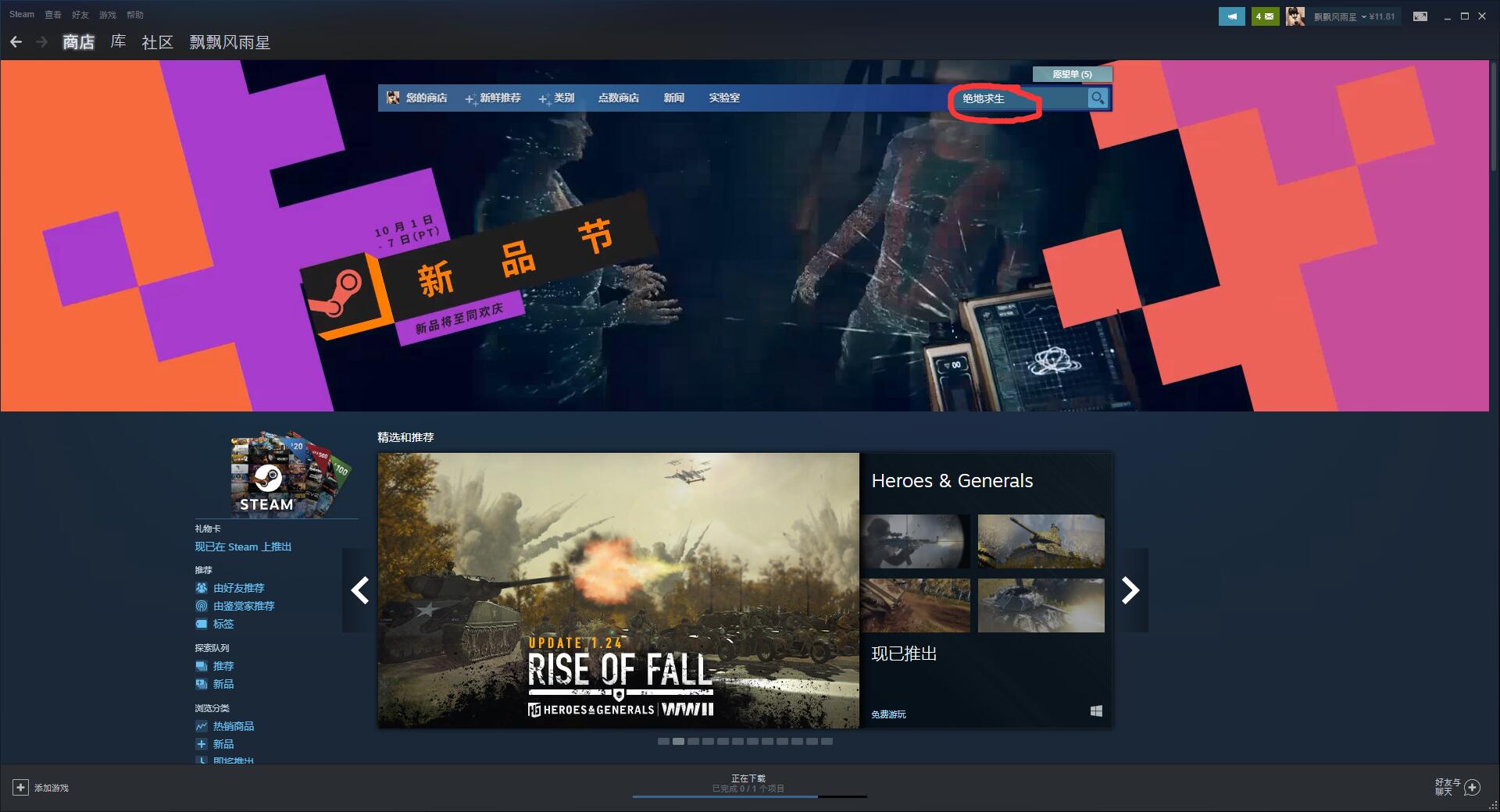Open 探索队列 推荐 link
This screenshot has width=1500, height=812.
click(223, 666)
